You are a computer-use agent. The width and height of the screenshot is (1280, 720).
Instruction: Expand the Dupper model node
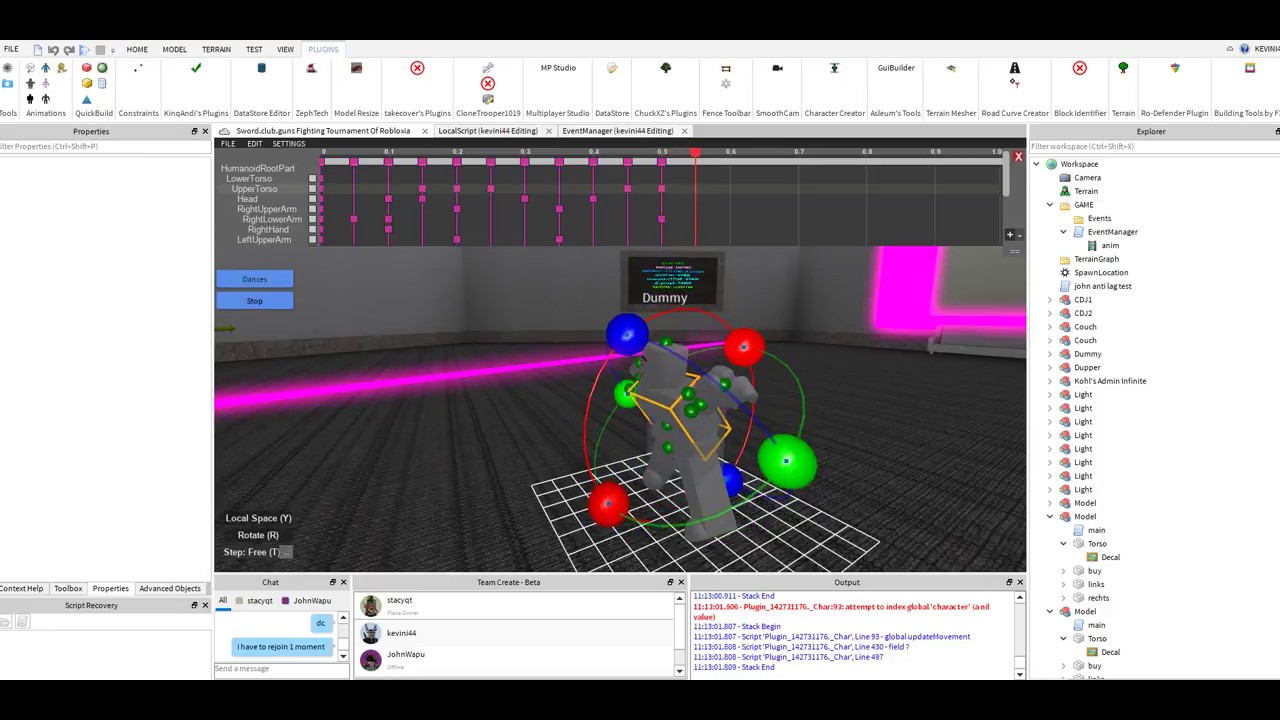(1050, 367)
